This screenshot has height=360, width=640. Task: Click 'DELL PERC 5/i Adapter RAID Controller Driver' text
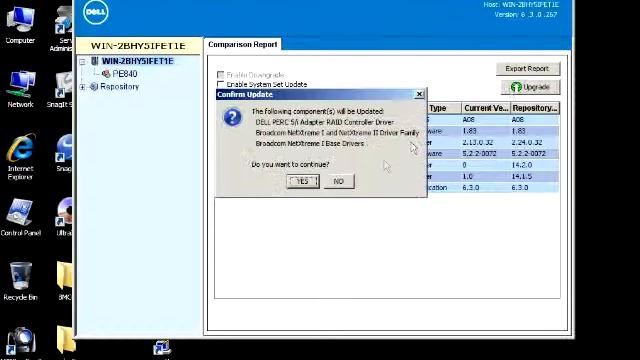tap(324, 122)
